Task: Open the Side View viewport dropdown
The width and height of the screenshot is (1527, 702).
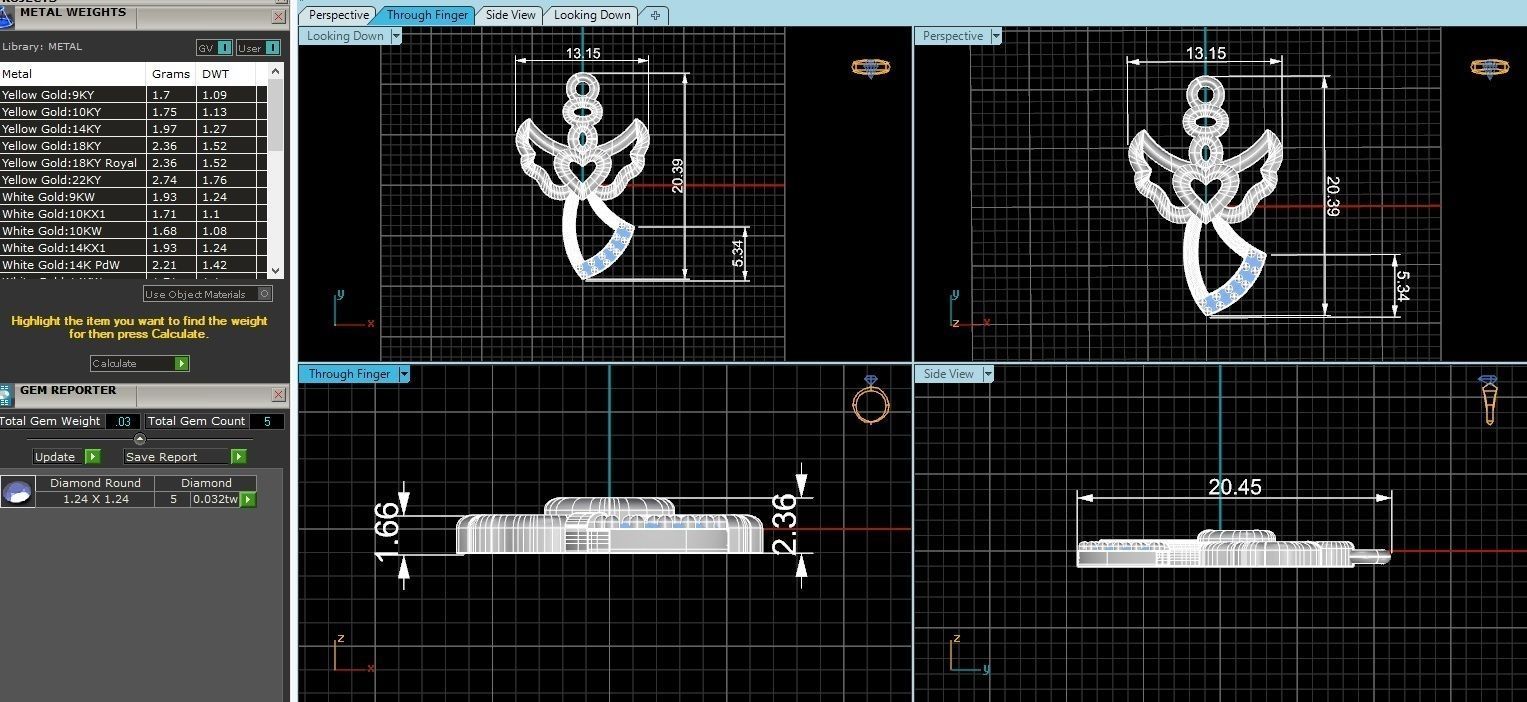Action: [988, 374]
